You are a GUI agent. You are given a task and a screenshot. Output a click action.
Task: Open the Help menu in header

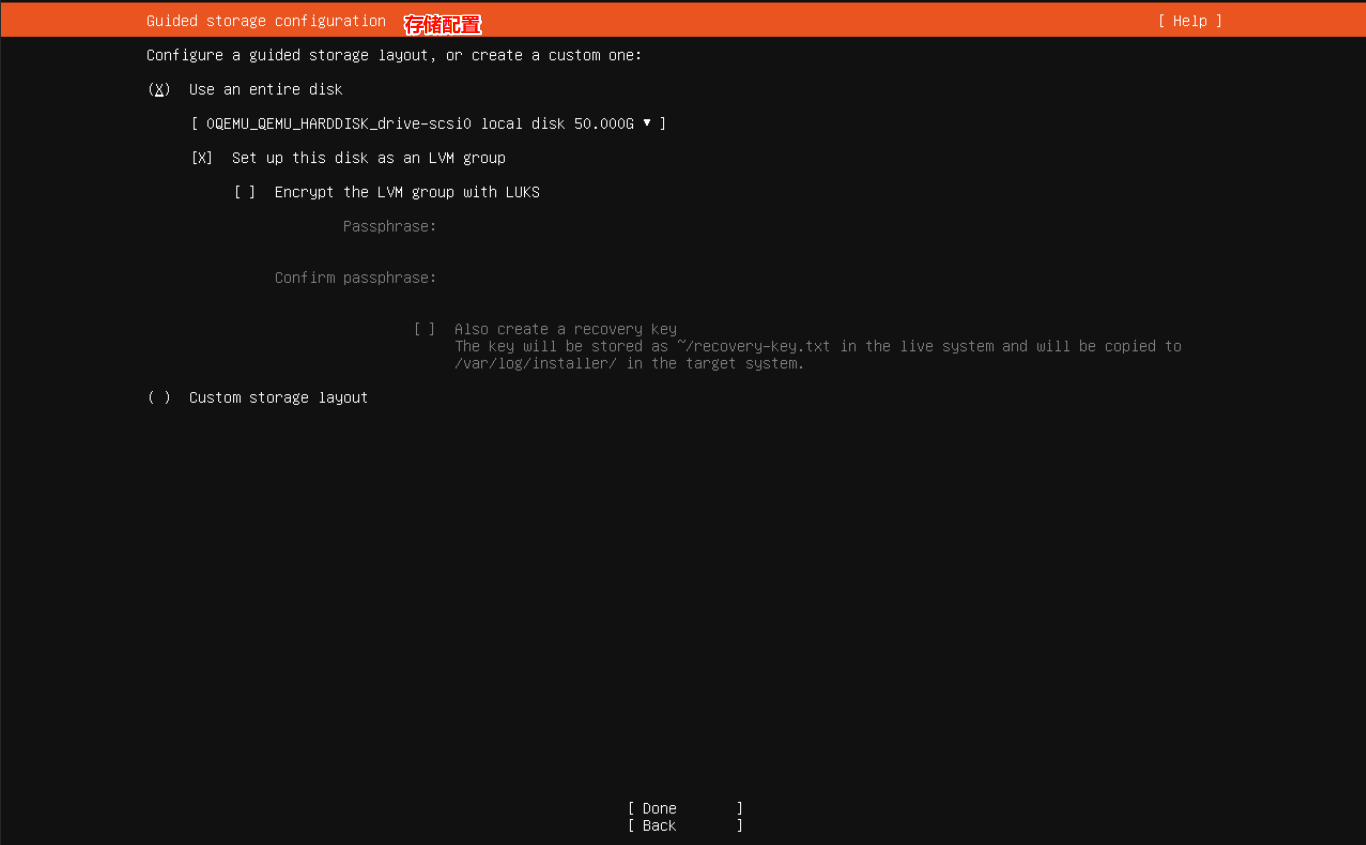(1189, 21)
